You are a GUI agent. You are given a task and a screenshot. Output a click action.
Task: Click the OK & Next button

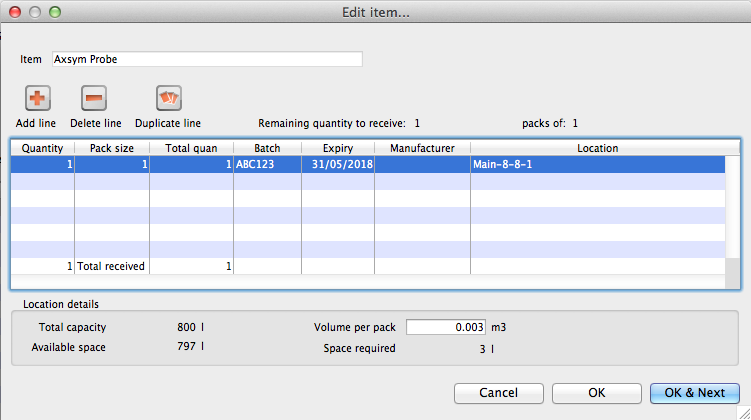coord(694,393)
